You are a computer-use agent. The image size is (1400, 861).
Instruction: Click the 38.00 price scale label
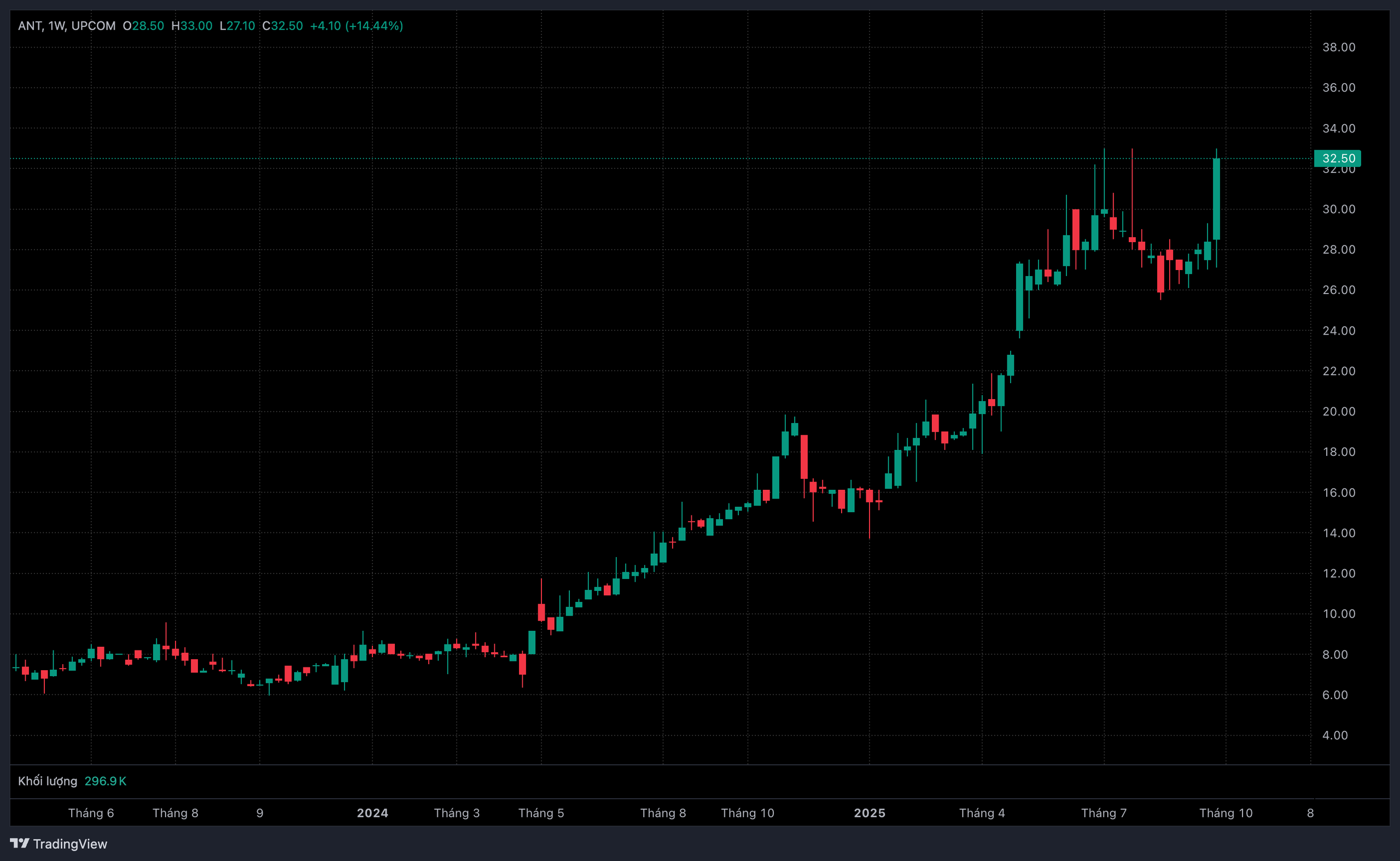tap(1339, 47)
